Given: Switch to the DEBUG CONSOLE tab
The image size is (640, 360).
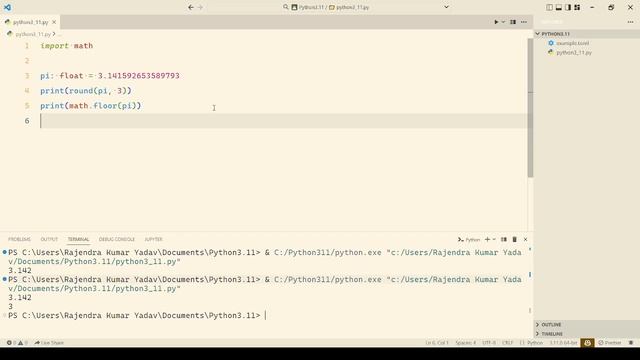Looking at the screenshot, I should [x=117, y=239].
